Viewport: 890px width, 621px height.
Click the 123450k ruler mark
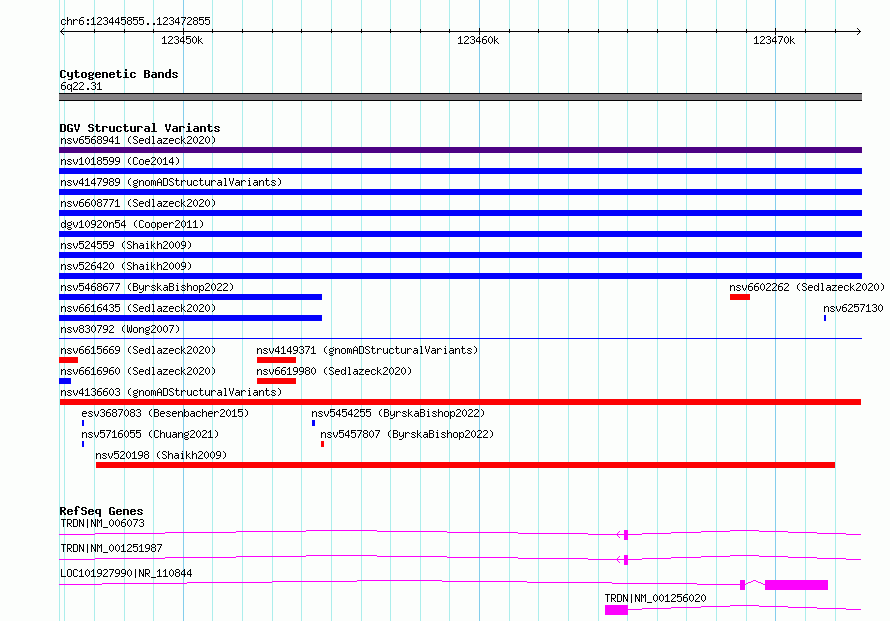click(x=182, y=40)
